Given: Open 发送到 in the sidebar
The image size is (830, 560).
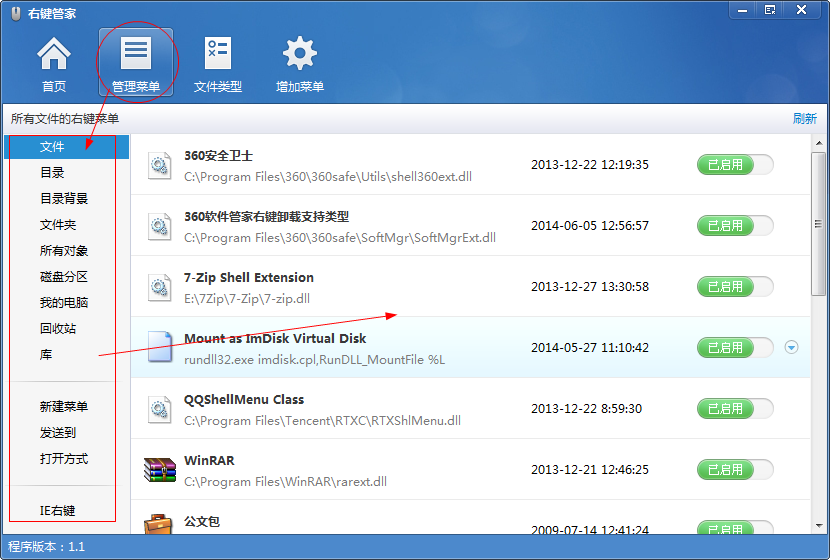Looking at the screenshot, I should [58, 433].
